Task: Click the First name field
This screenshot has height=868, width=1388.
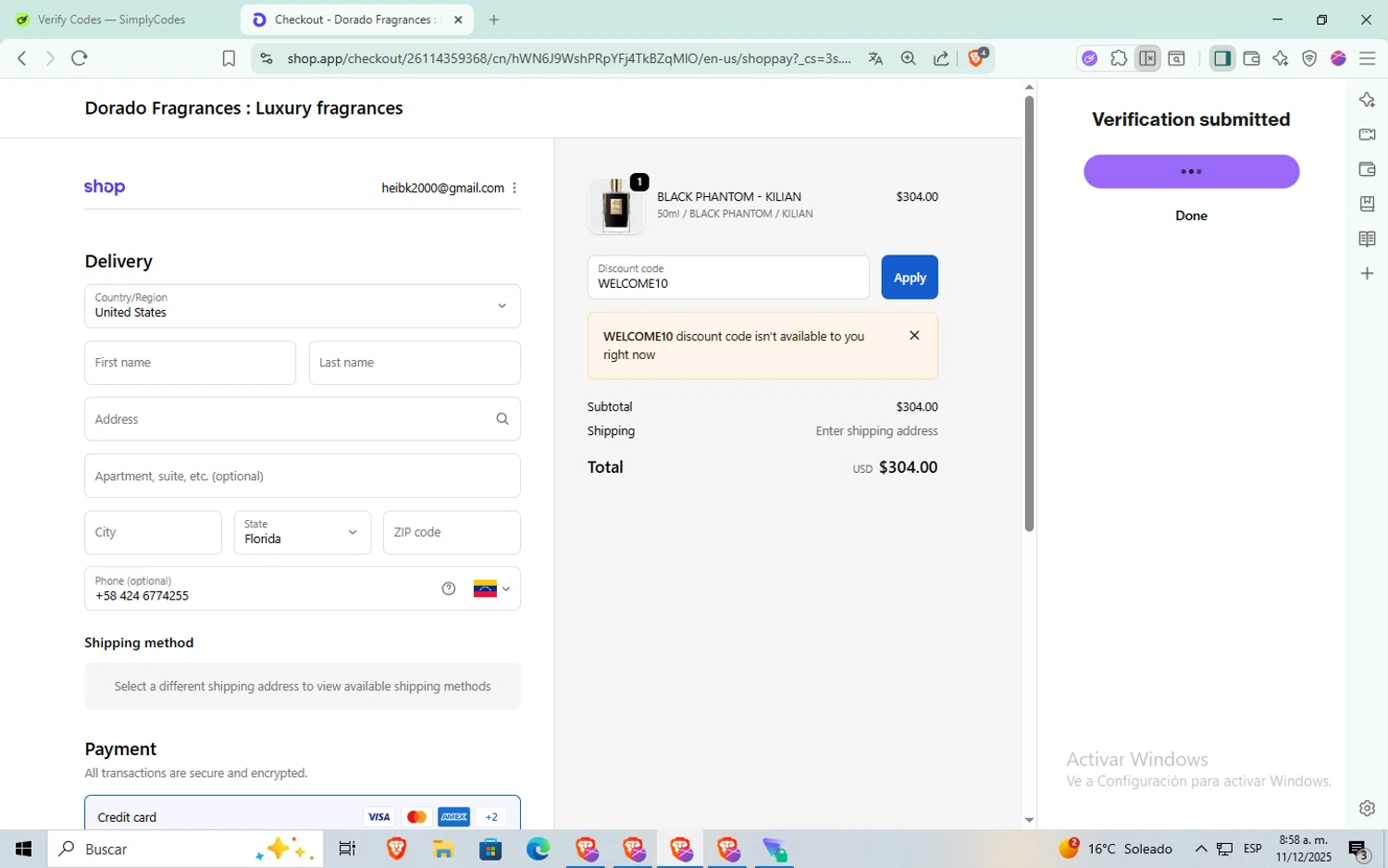Action: tap(190, 363)
